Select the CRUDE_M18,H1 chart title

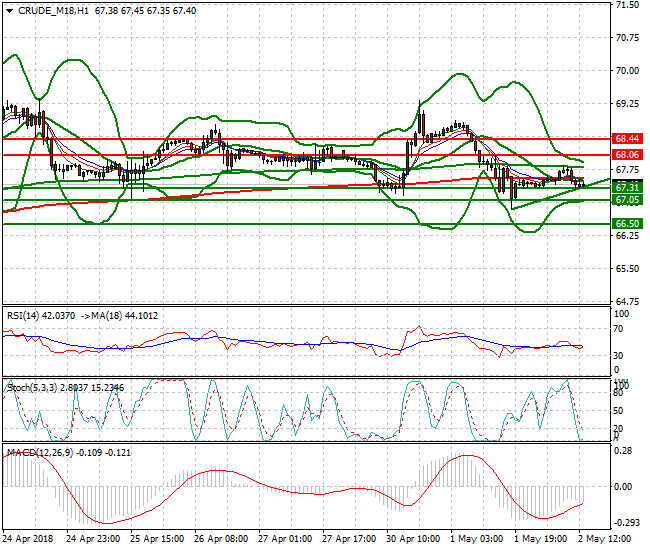click(x=53, y=11)
